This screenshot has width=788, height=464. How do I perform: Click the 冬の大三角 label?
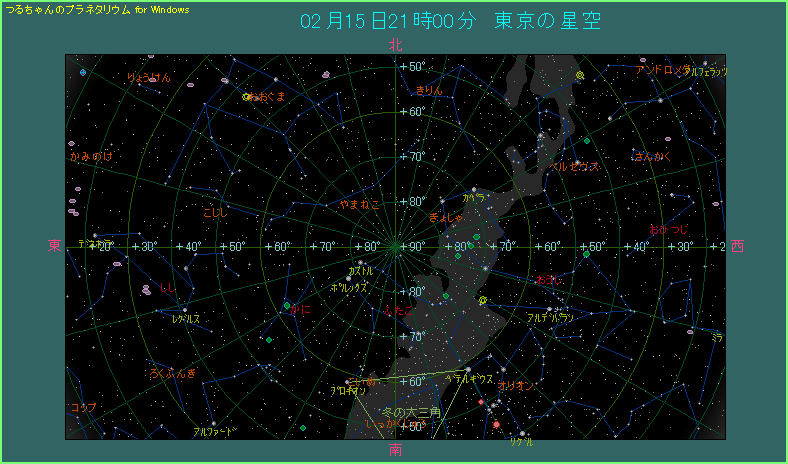pos(411,412)
